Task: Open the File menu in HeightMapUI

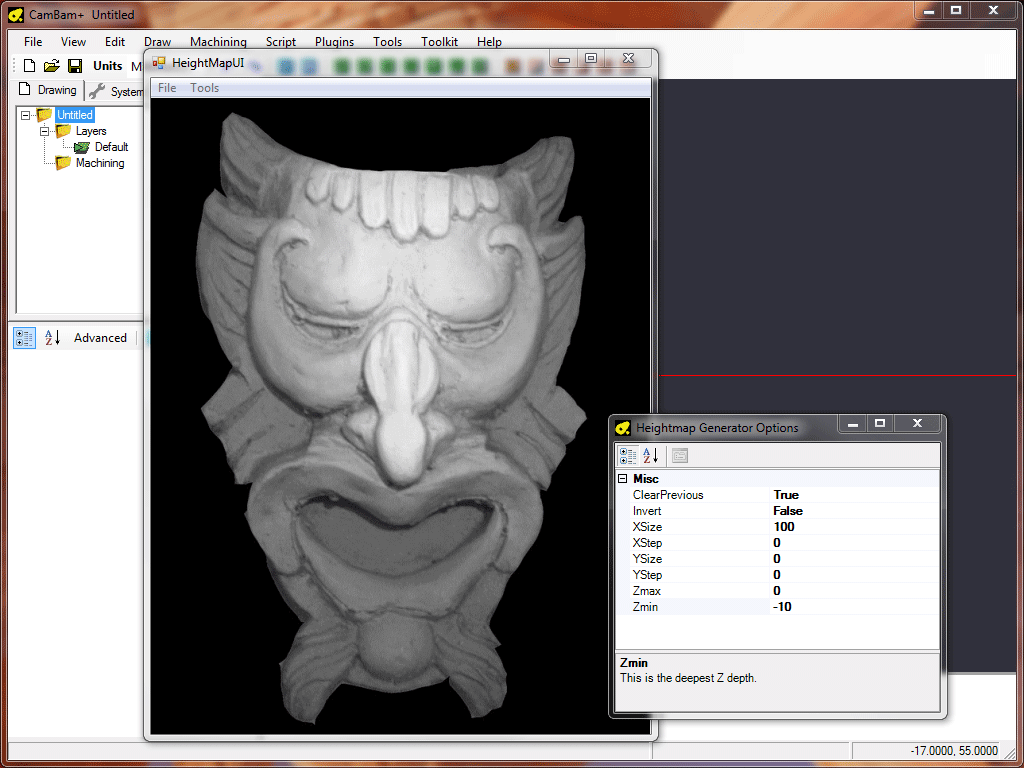Action: click(167, 88)
